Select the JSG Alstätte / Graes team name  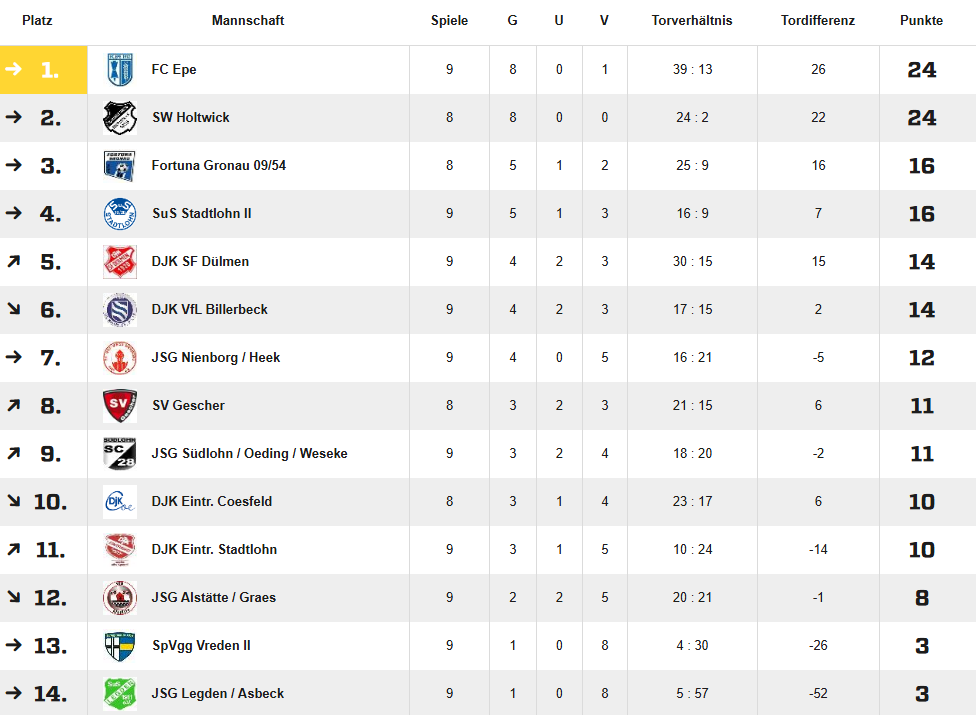(214, 597)
